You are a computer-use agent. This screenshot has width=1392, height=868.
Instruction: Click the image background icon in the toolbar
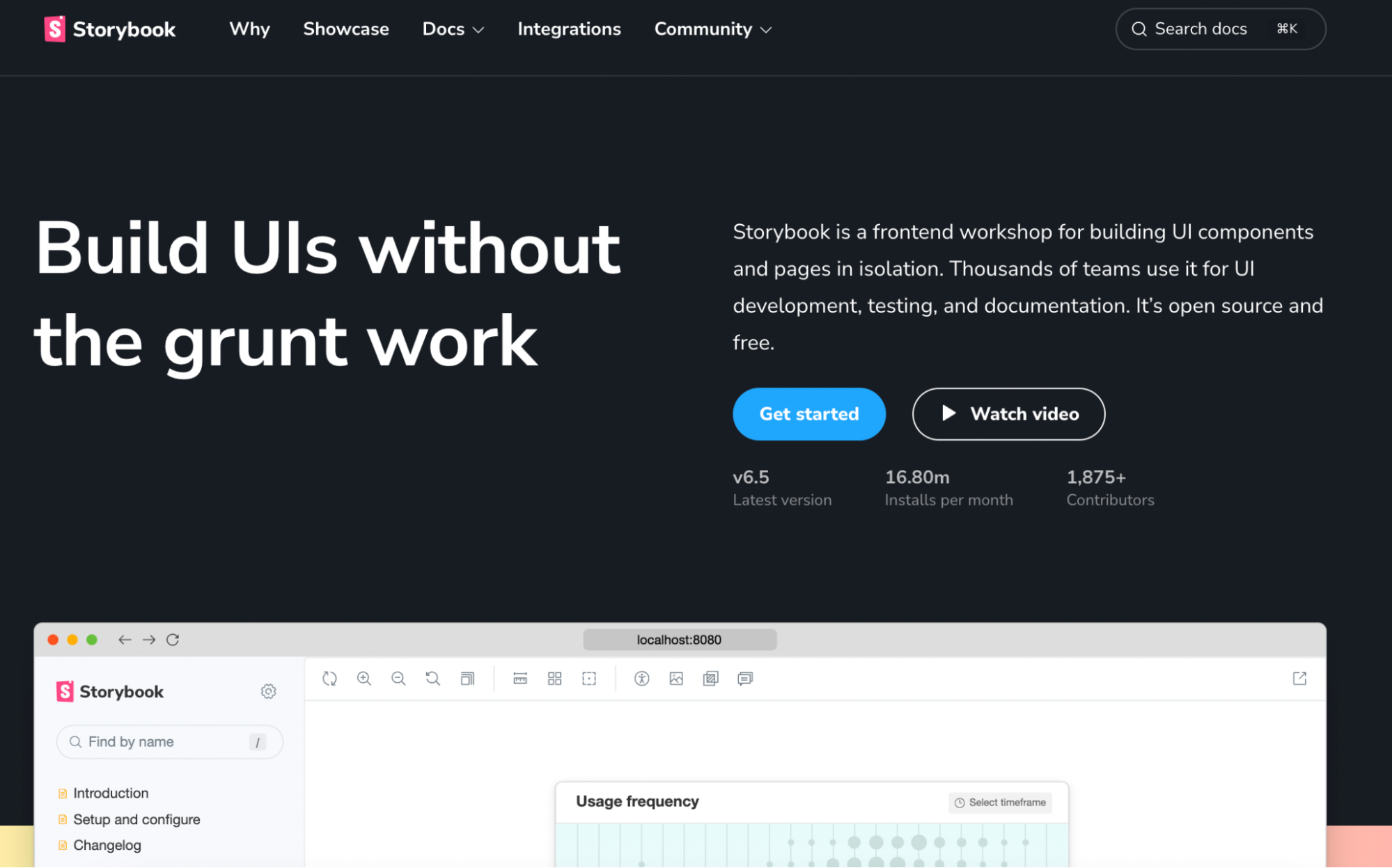click(676, 679)
